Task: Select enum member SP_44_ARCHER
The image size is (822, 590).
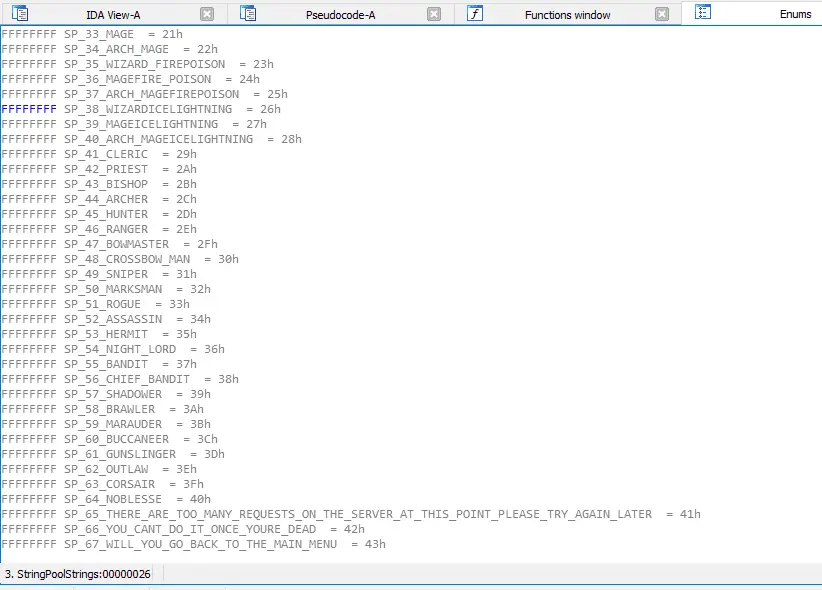Action: pyautogui.click(x=106, y=199)
